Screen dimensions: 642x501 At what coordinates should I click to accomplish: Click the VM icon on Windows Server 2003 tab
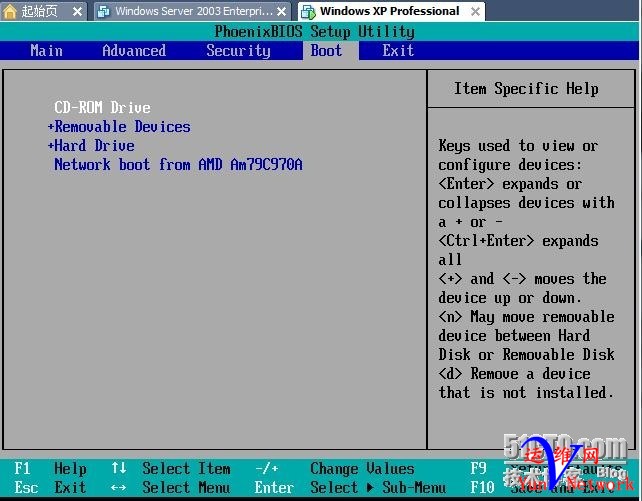(x=103, y=11)
